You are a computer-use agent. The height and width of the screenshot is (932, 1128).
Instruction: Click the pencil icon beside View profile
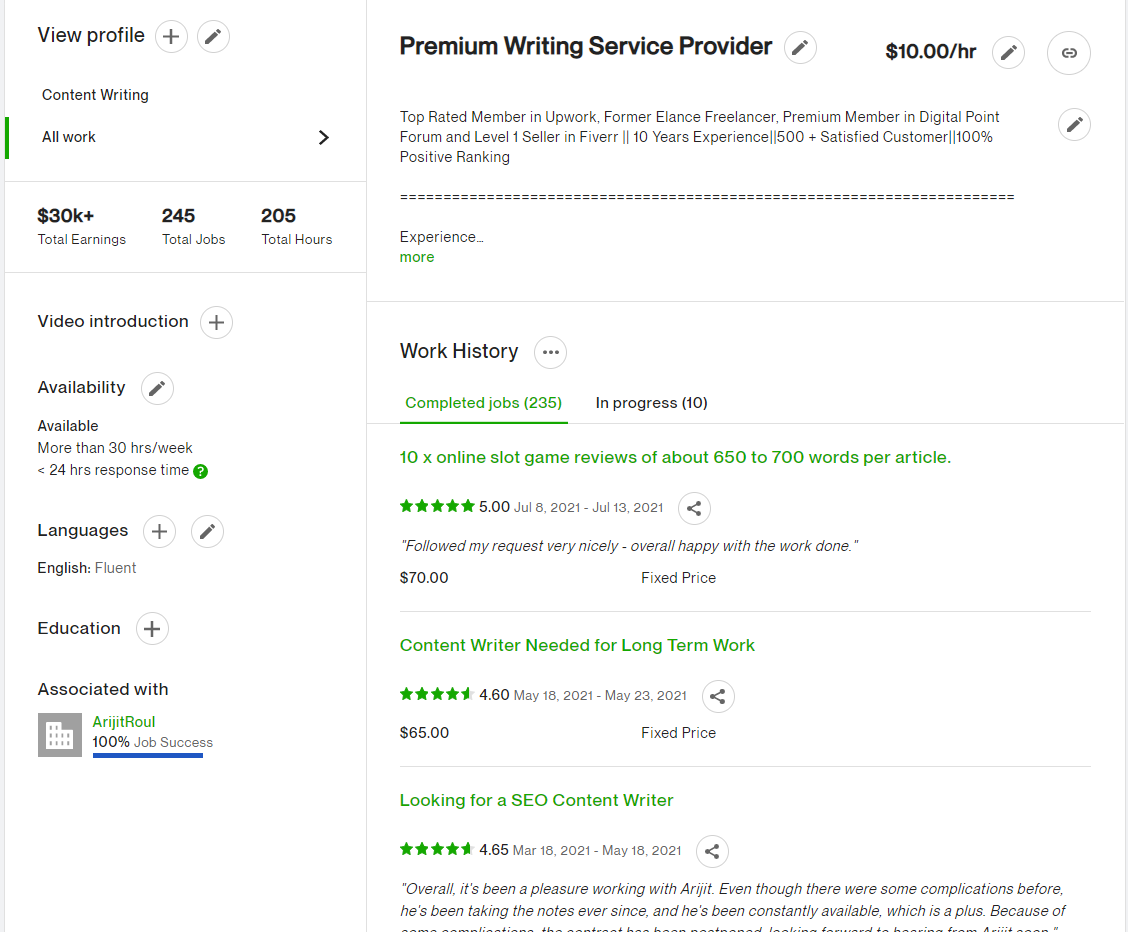tap(213, 37)
